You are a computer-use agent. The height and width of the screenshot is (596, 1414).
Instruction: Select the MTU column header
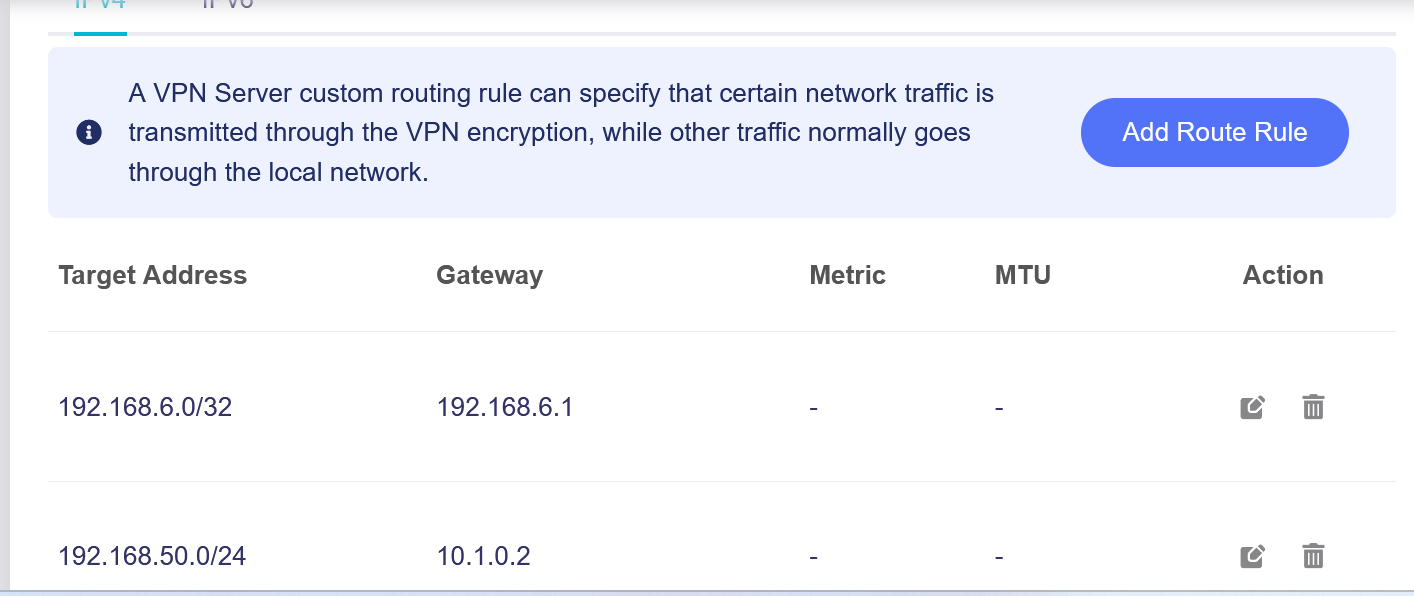tap(1022, 275)
